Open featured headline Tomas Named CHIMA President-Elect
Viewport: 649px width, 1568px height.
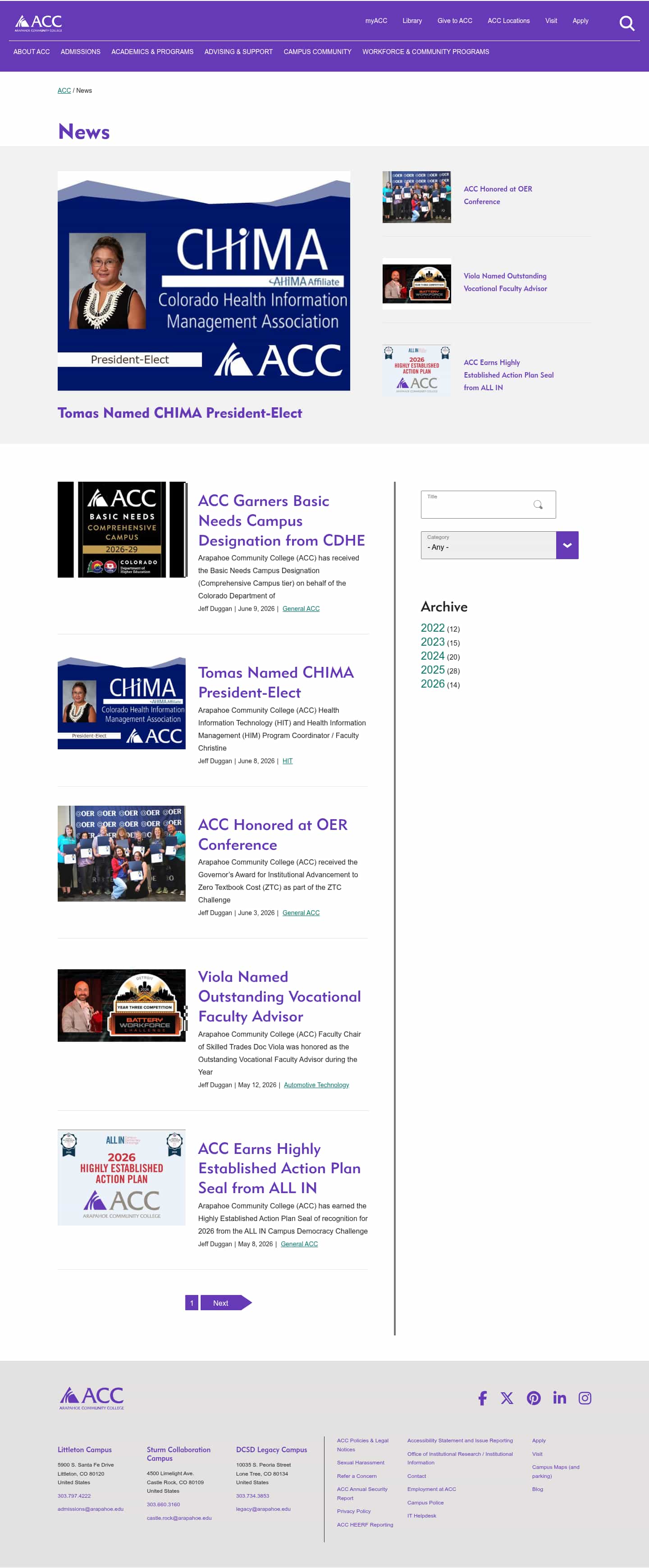click(179, 413)
